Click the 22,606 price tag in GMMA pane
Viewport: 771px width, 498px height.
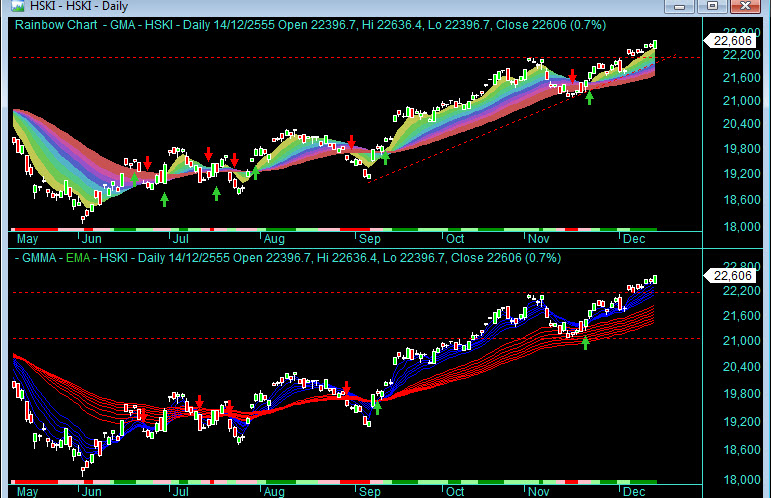729,276
